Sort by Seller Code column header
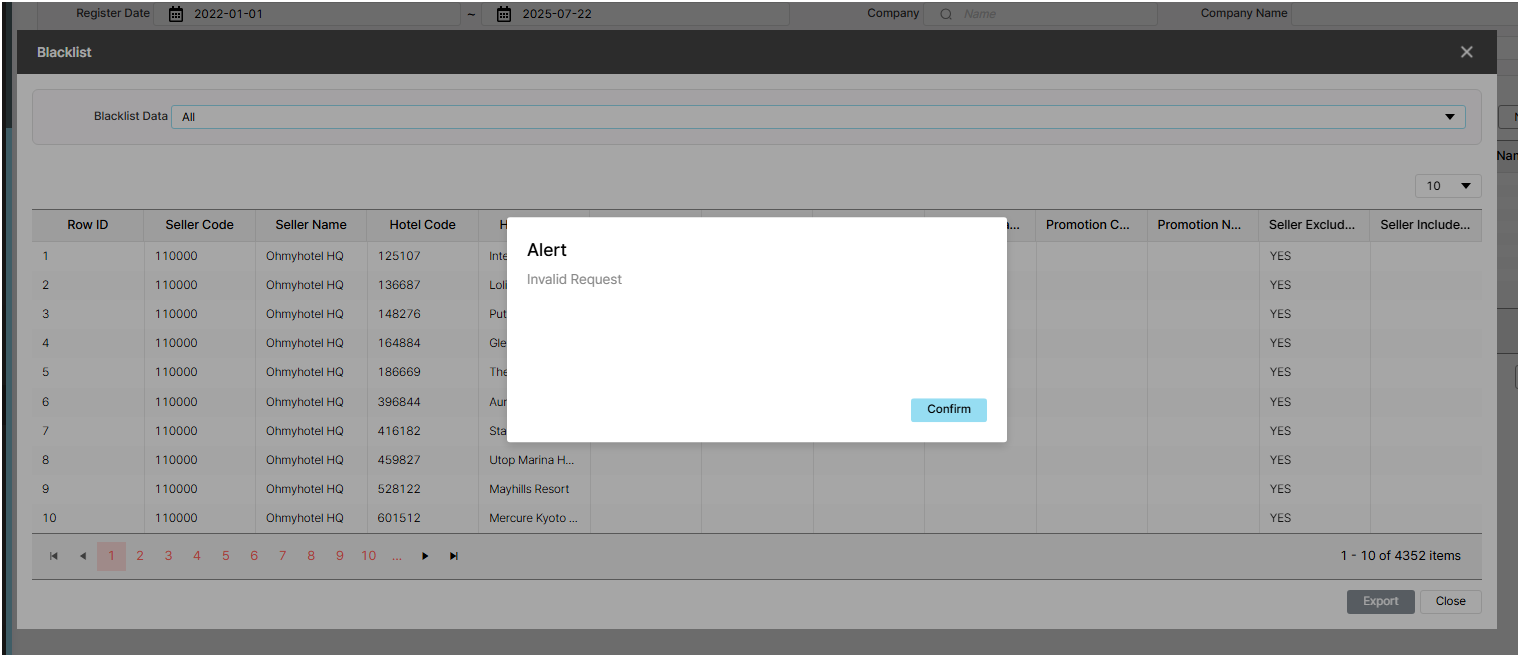 point(200,225)
